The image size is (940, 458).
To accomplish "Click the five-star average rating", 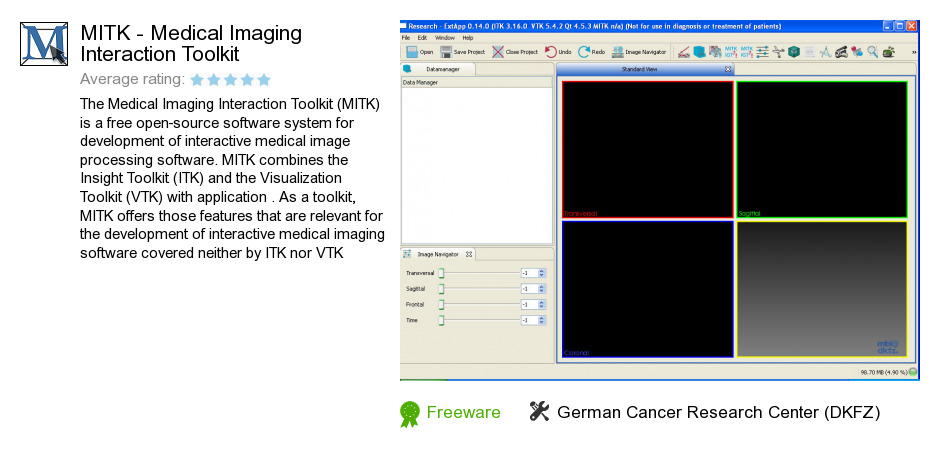I will click(x=231, y=80).
